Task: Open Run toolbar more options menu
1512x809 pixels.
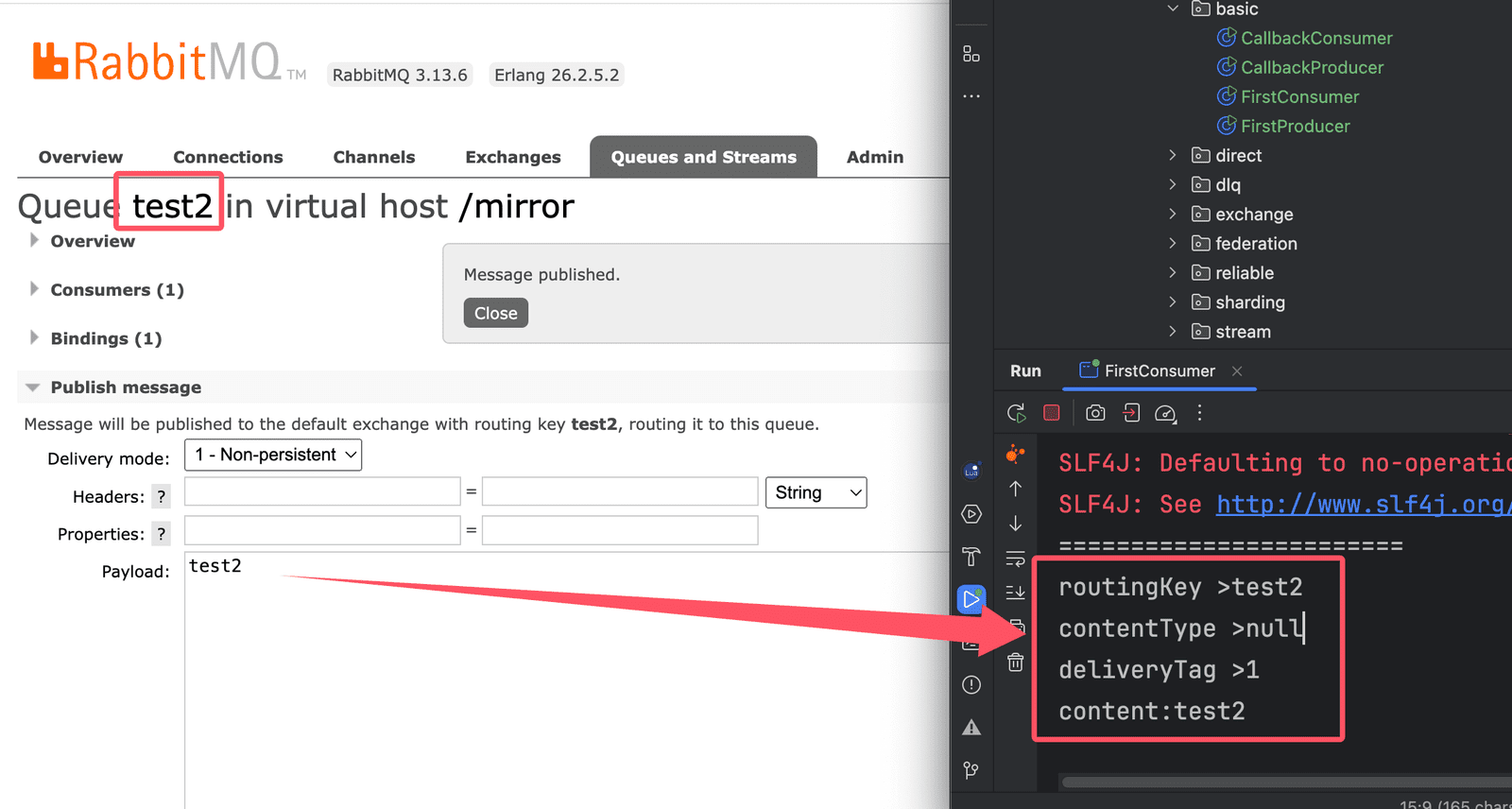Action: [x=1200, y=413]
